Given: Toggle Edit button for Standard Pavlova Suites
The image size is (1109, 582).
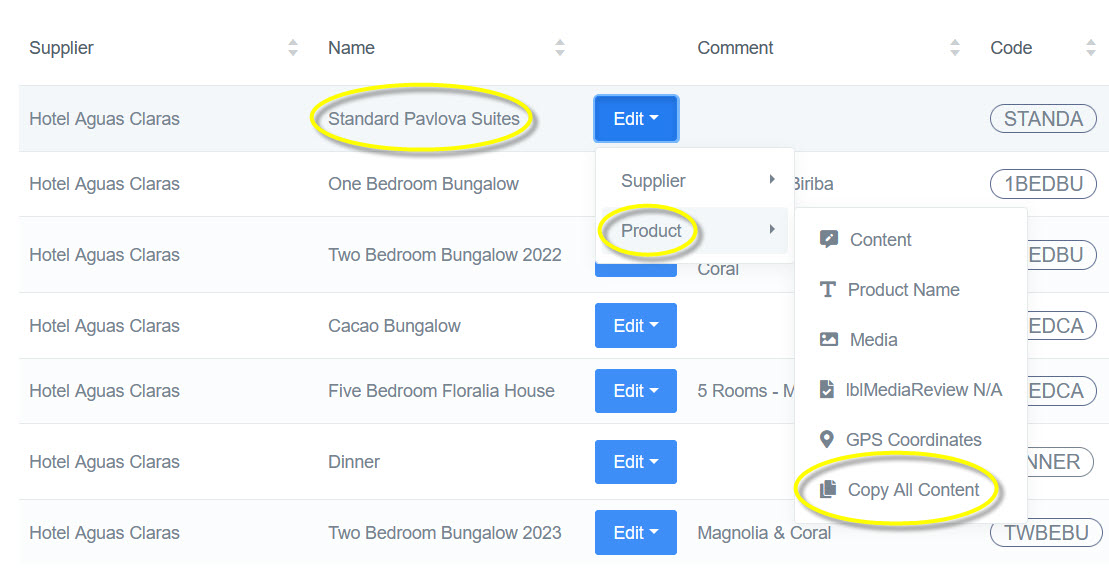Looking at the screenshot, I should tap(636, 119).
